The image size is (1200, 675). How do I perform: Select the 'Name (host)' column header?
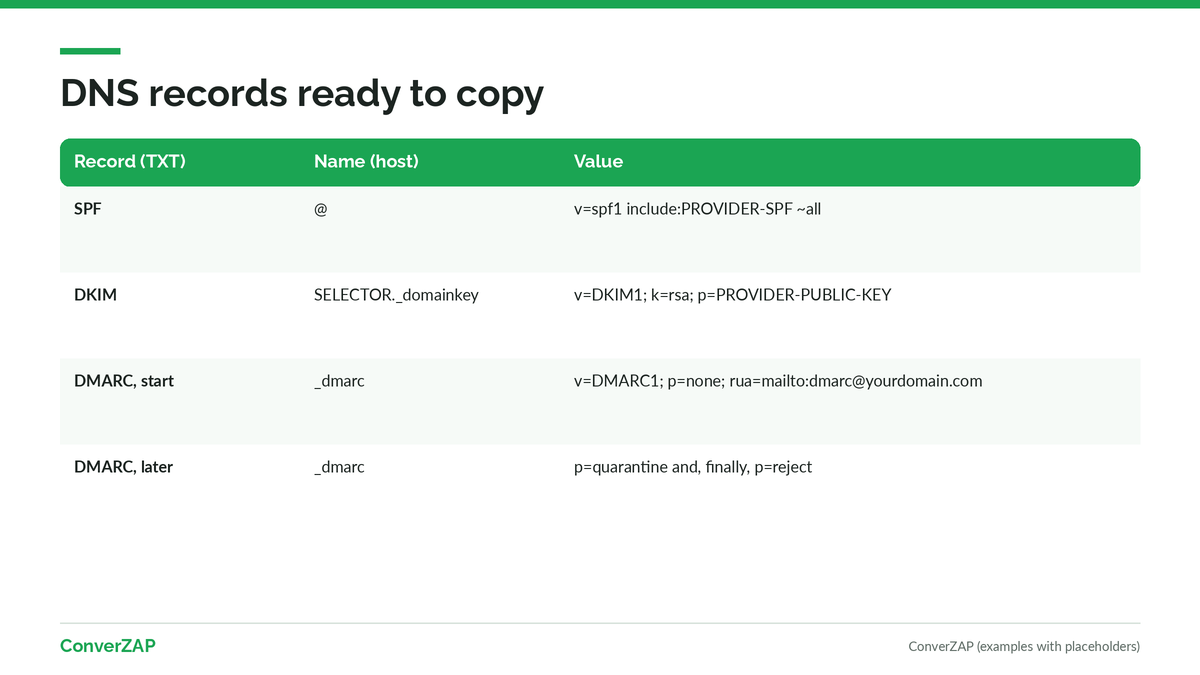(x=366, y=161)
